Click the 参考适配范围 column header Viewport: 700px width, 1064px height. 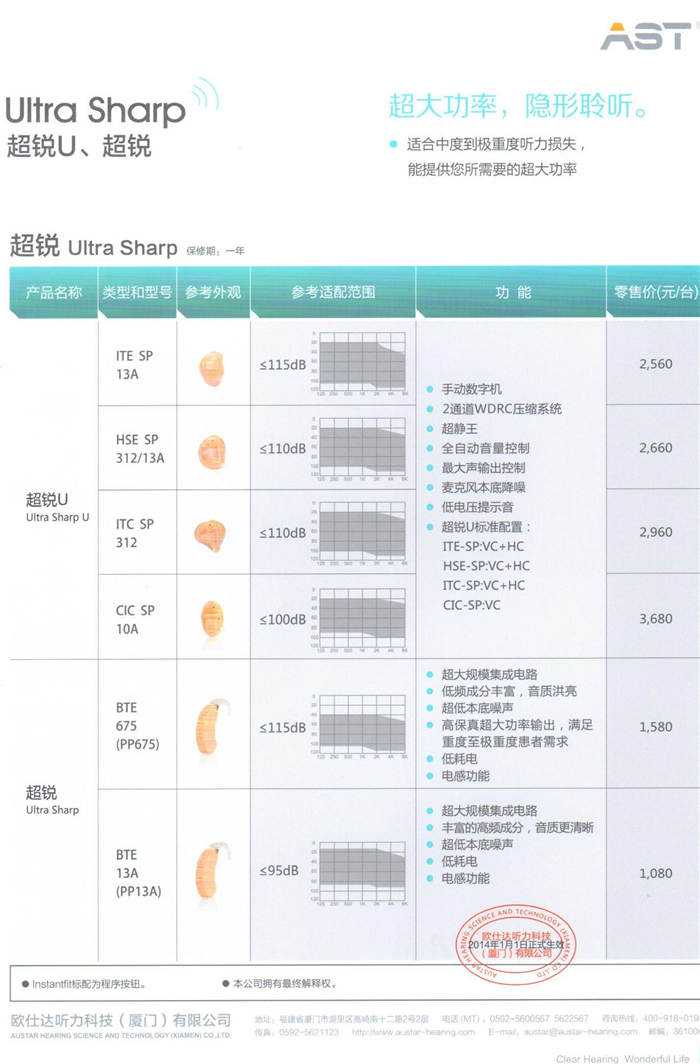pyautogui.click(x=333, y=292)
